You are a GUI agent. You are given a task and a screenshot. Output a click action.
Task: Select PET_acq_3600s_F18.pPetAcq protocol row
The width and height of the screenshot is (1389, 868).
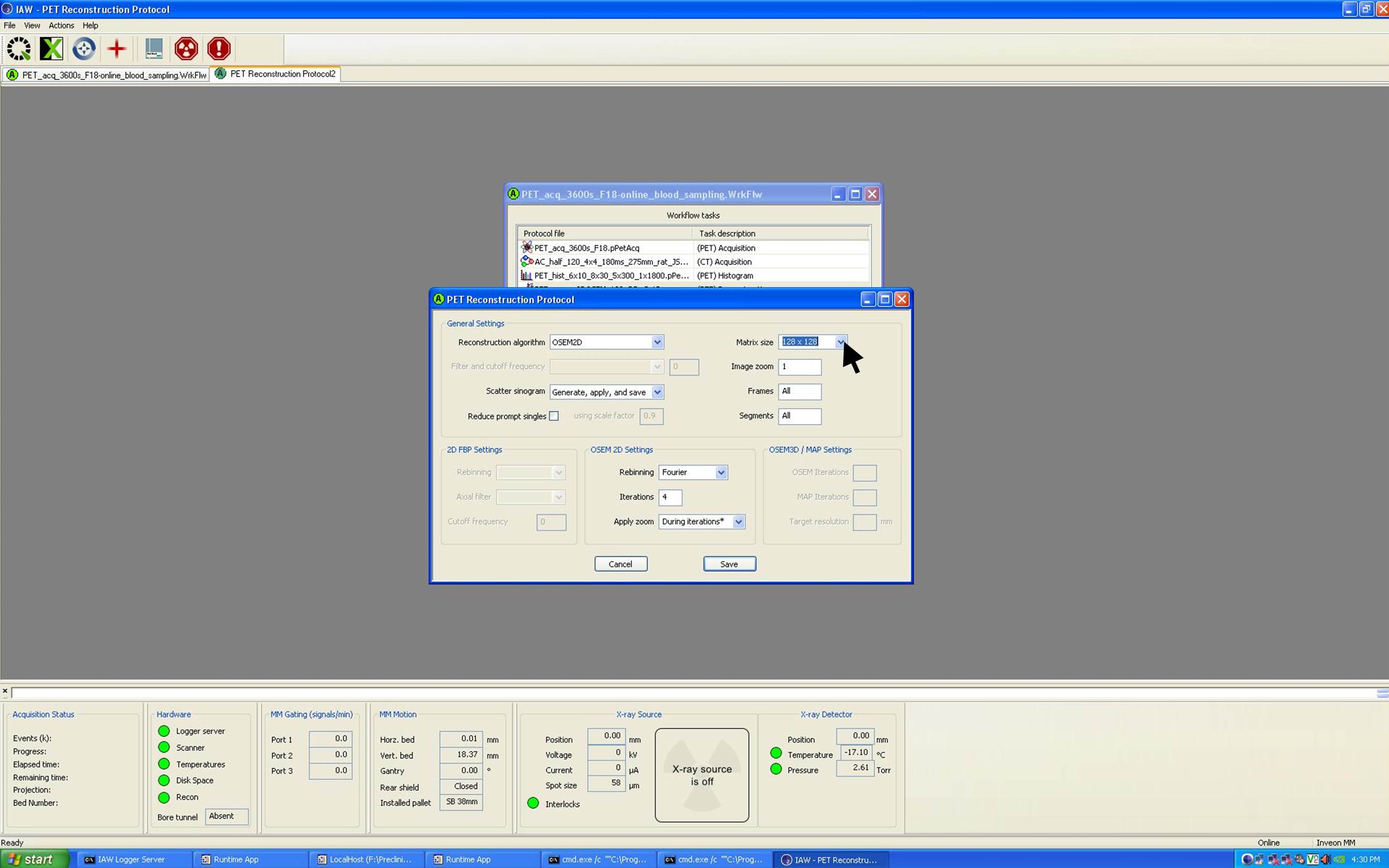tap(586, 248)
